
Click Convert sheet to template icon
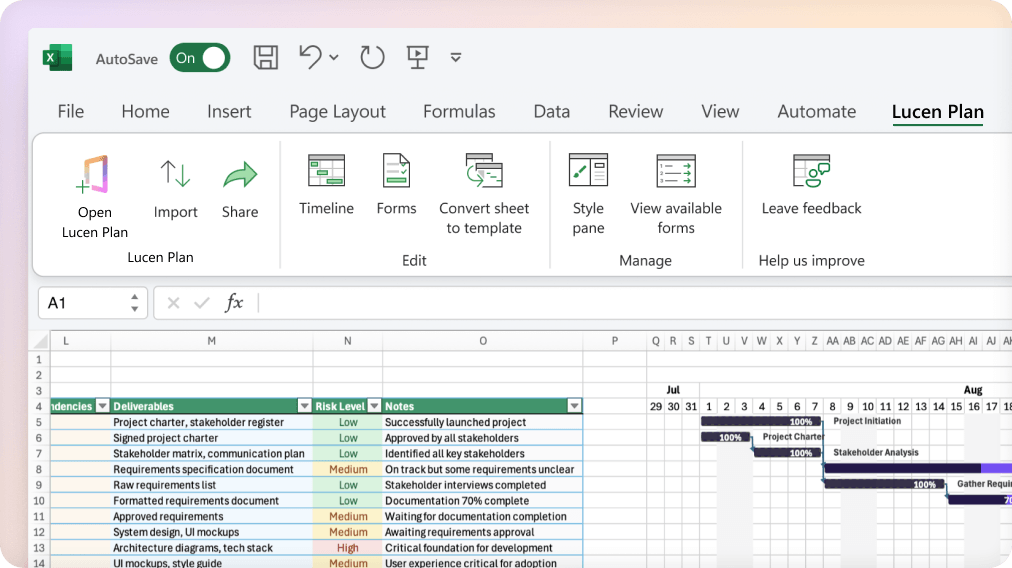point(484,170)
